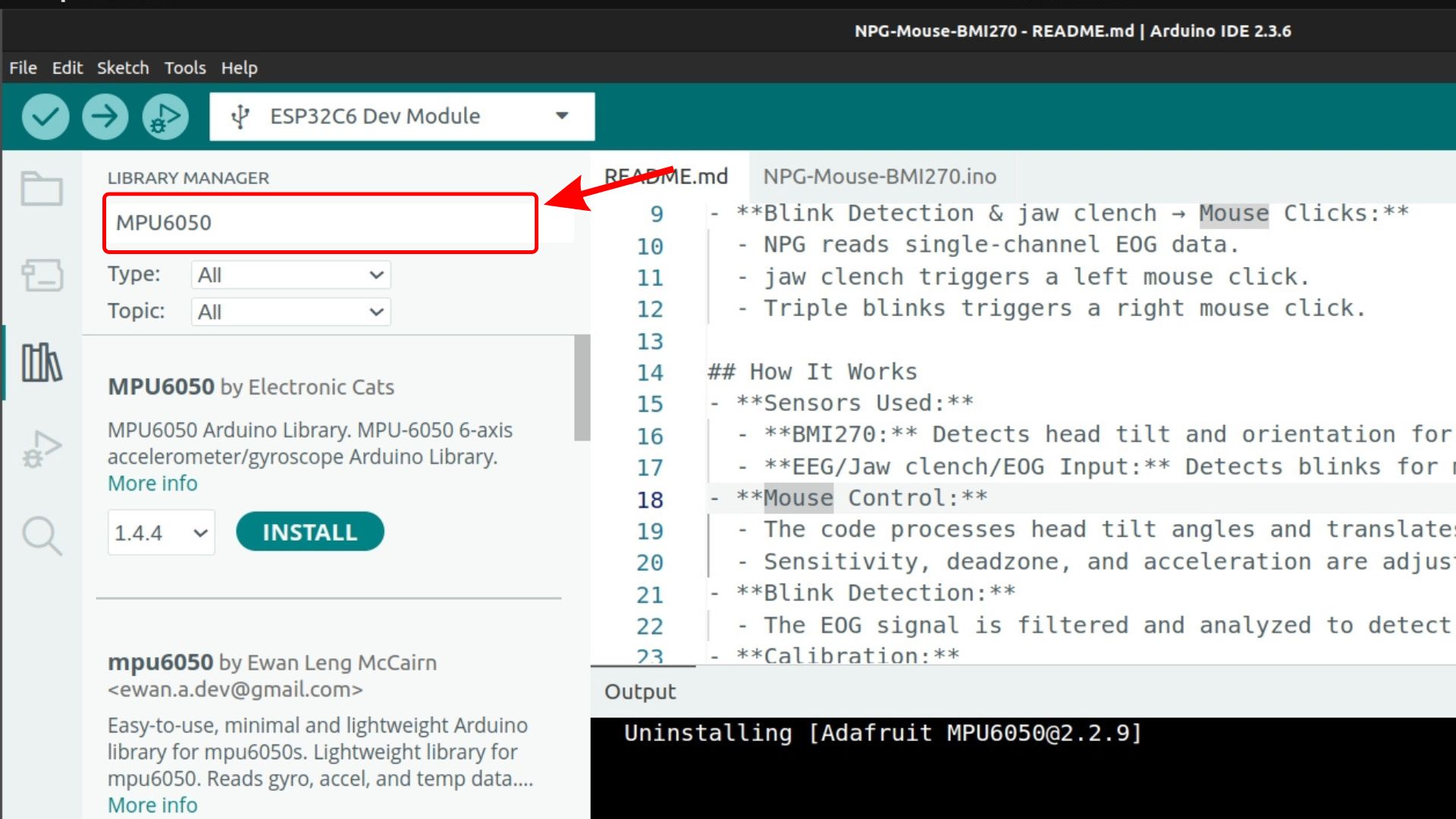
Task: Open the Help menu
Action: pyautogui.click(x=239, y=67)
